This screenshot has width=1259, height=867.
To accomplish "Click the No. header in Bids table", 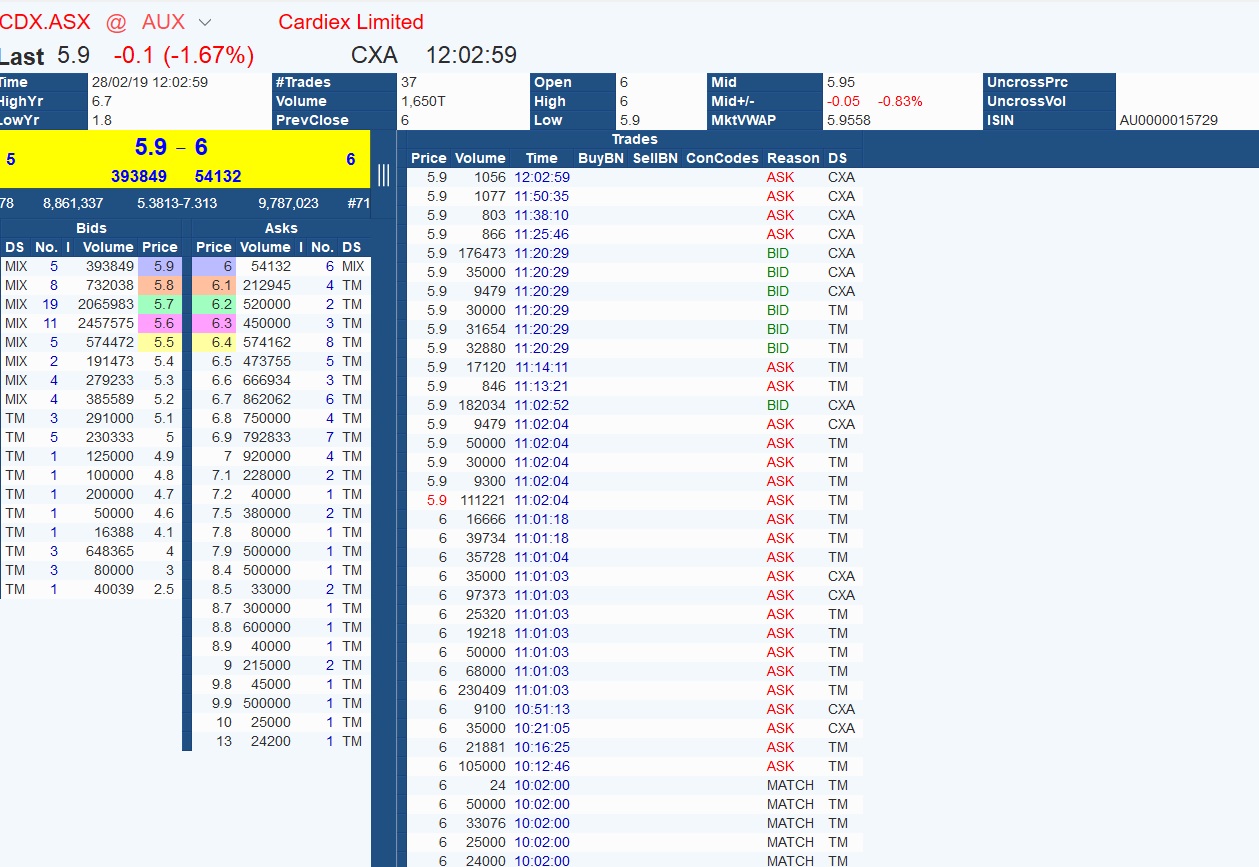I will 46,247.
